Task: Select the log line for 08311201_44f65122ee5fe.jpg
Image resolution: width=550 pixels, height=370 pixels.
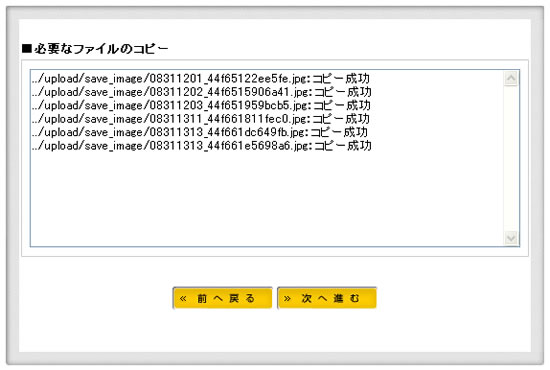Action: (201, 79)
